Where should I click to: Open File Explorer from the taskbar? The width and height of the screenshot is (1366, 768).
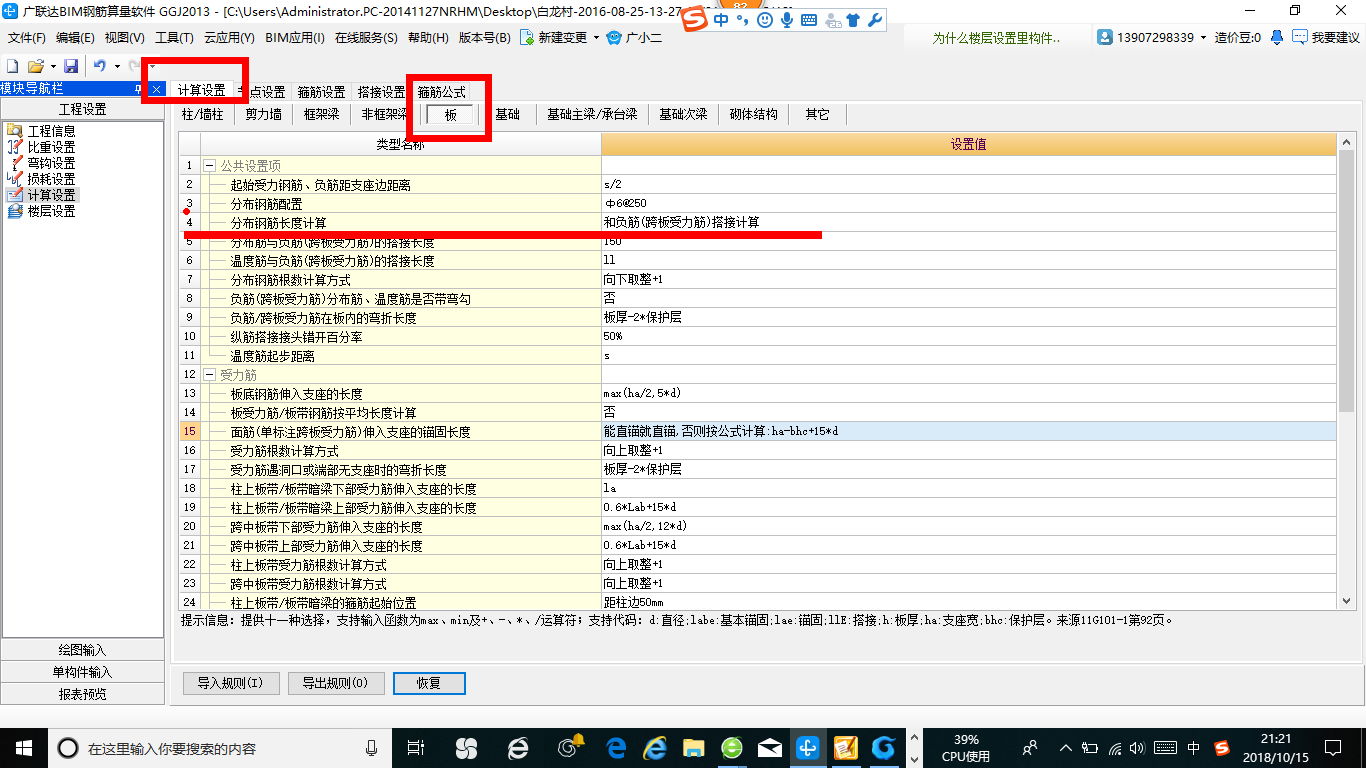click(x=693, y=747)
